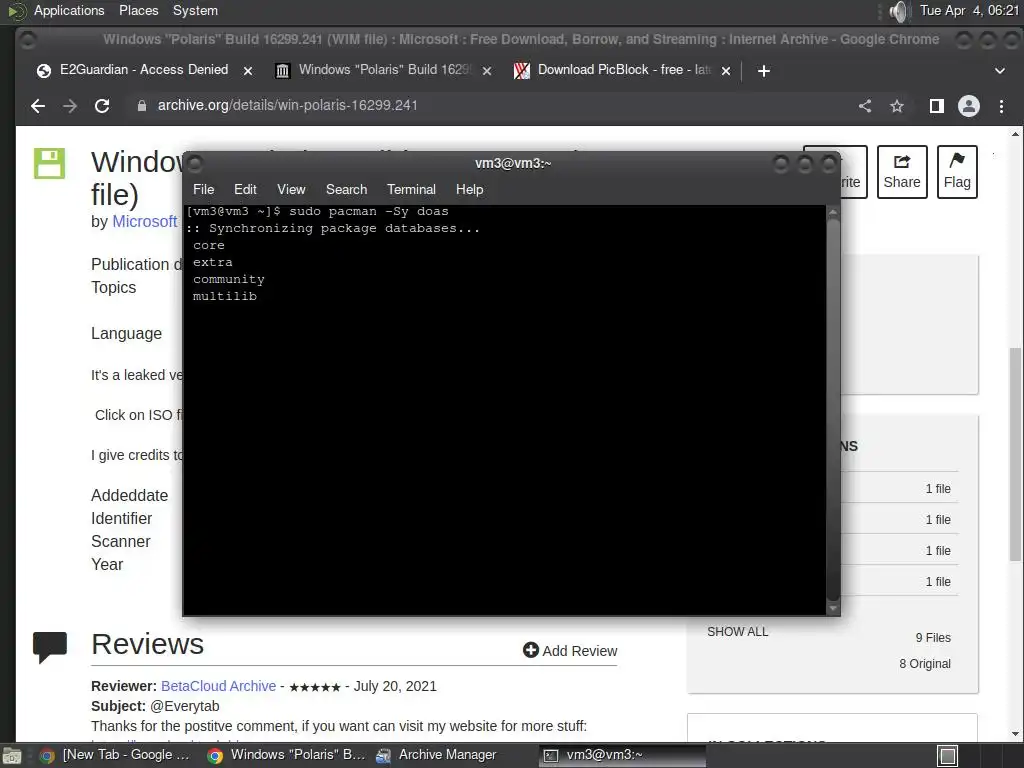Click the Share button on archive page

[x=902, y=172]
